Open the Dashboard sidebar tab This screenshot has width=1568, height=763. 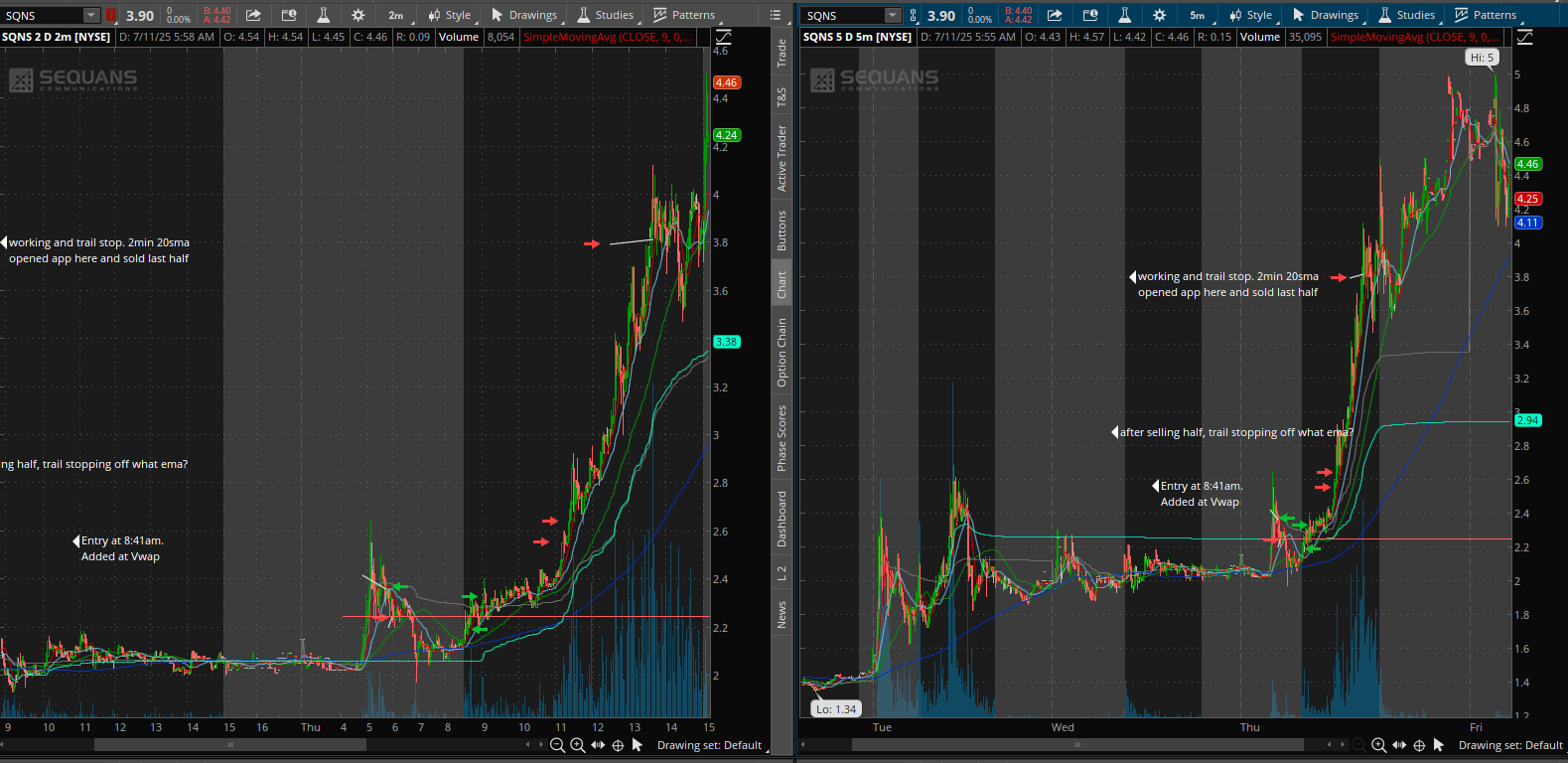click(782, 519)
